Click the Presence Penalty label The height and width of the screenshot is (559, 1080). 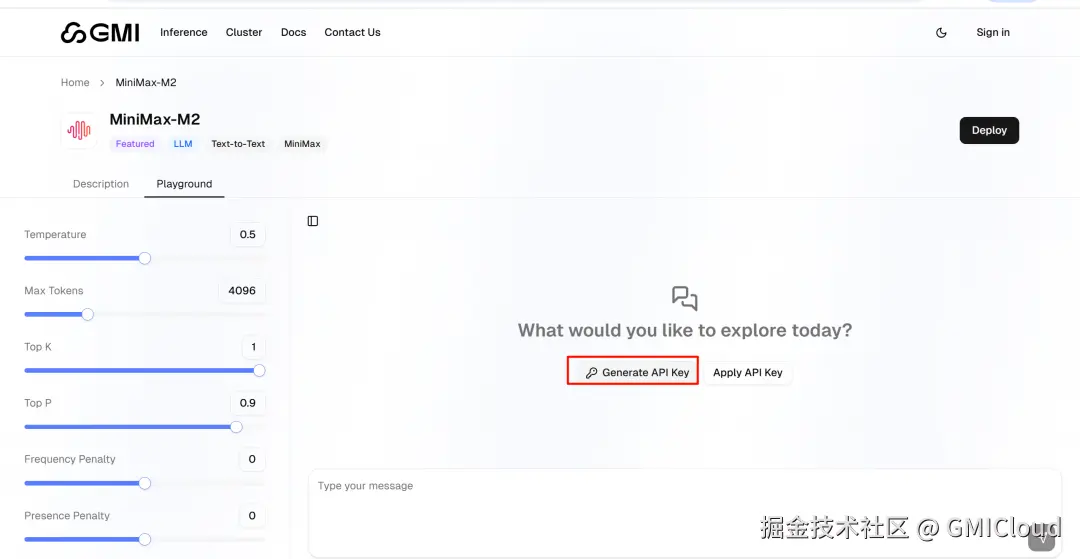click(x=67, y=516)
